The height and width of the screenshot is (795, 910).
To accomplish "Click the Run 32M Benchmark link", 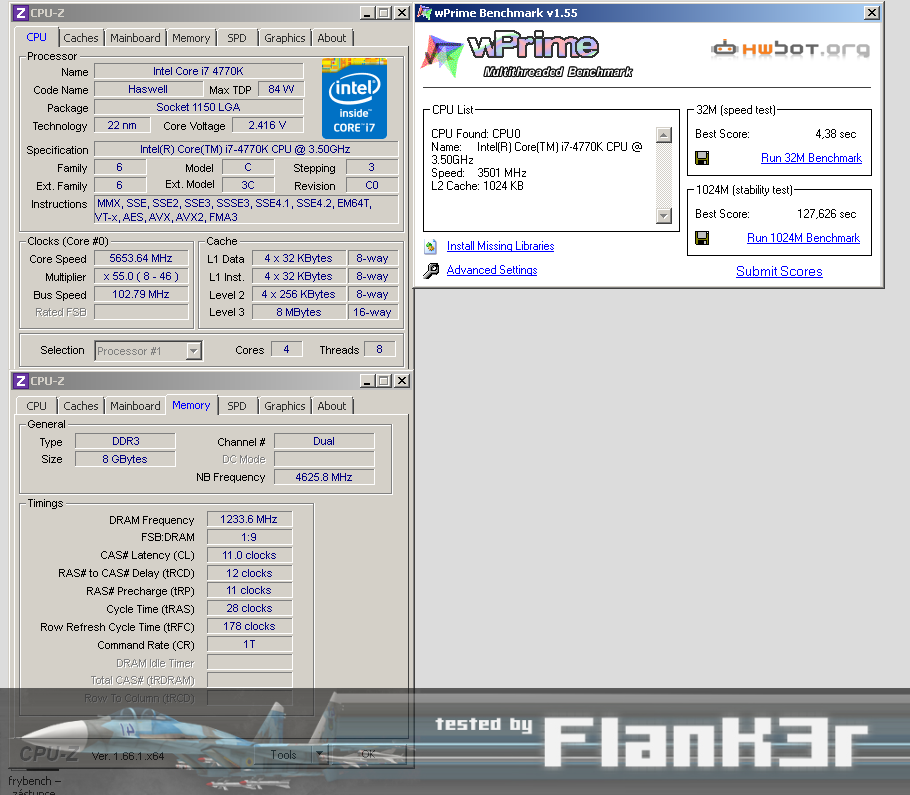I will tap(811, 158).
